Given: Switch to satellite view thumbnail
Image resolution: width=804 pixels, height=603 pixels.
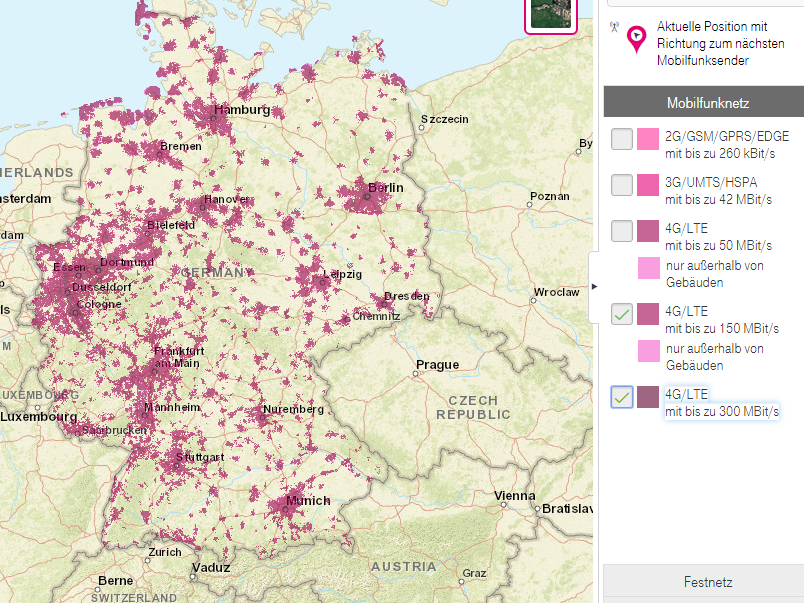Looking at the screenshot, I should pos(551,14).
